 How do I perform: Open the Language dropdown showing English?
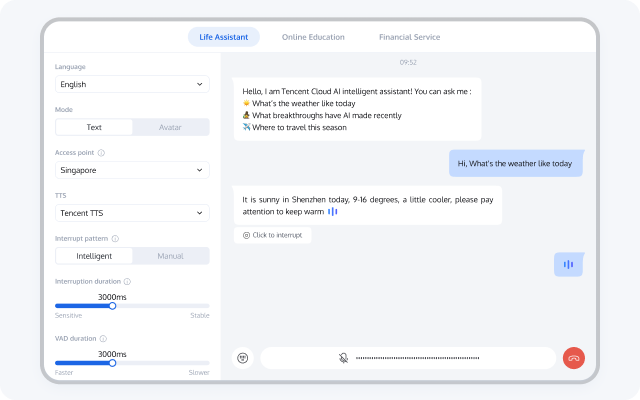(x=132, y=85)
